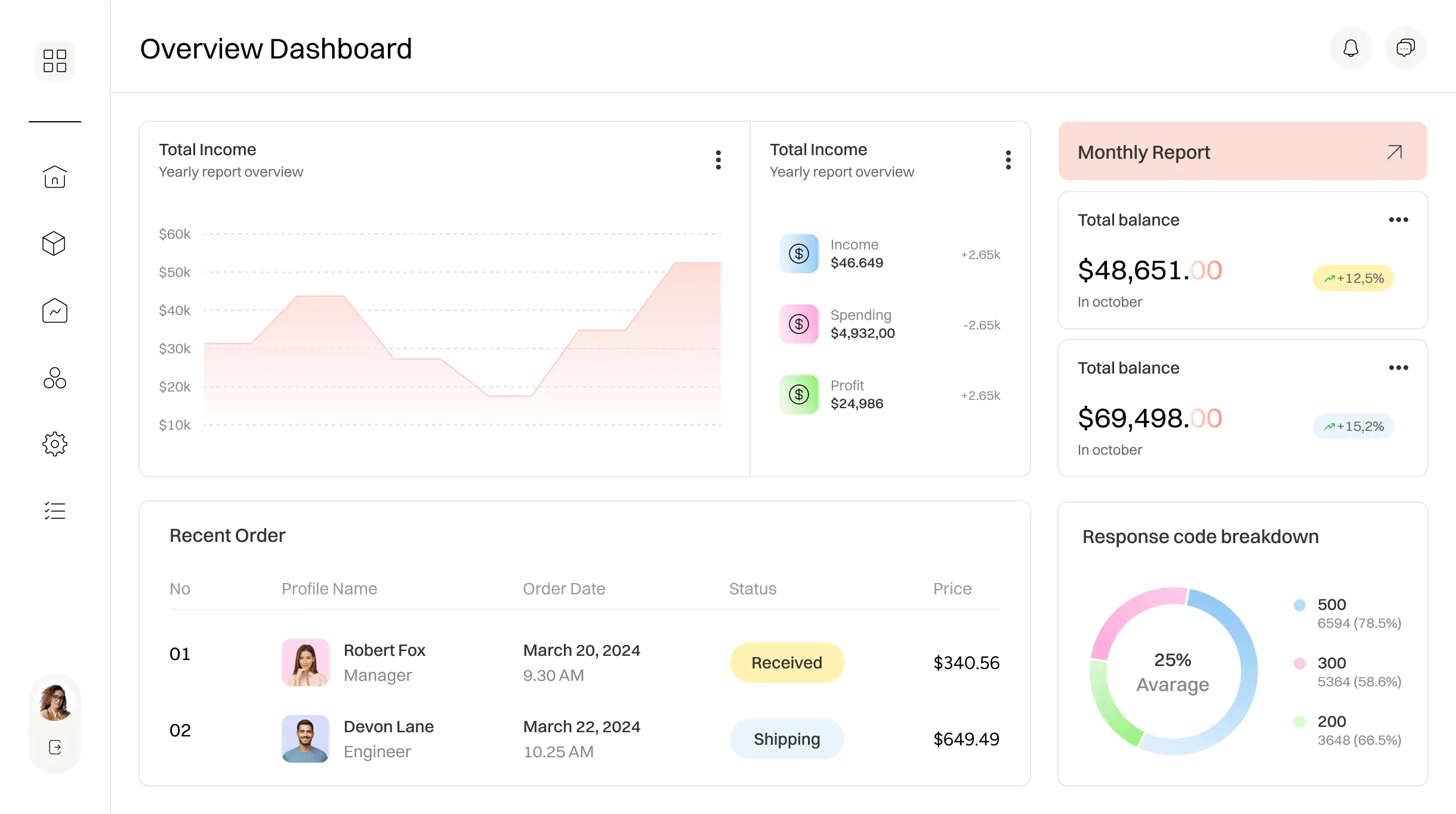The width and height of the screenshot is (1456, 814).
Task: Click the profile avatar at bottom left
Action: coord(54,703)
